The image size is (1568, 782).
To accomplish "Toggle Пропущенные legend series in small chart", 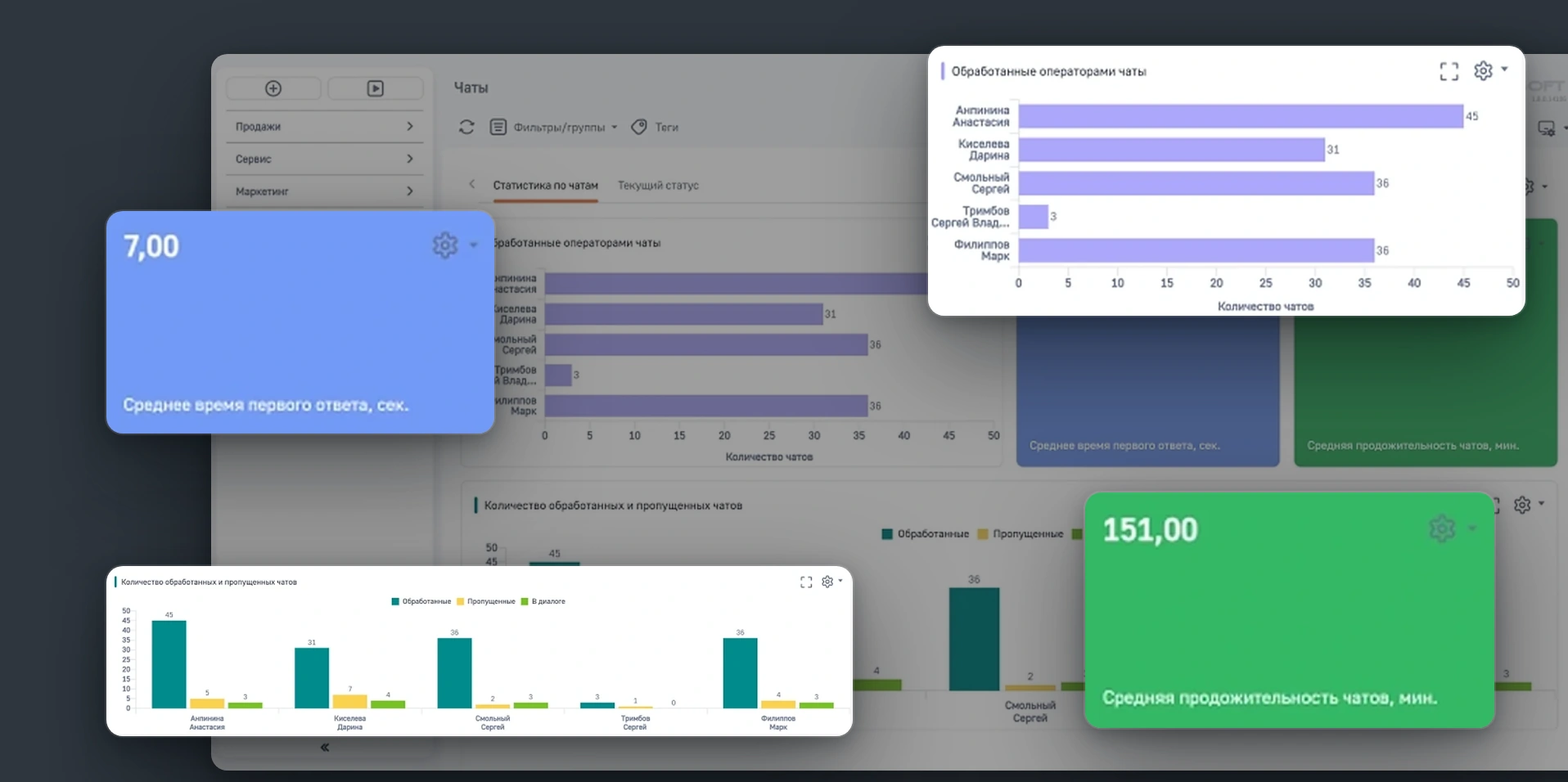I will coord(486,601).
